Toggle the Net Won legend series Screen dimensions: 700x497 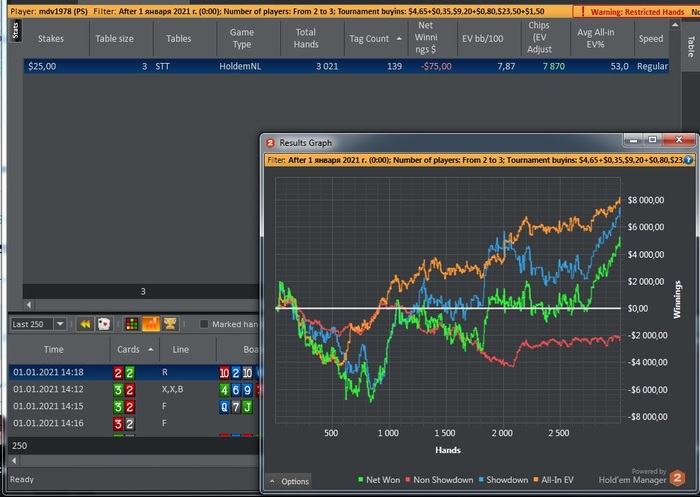(379, 480)
